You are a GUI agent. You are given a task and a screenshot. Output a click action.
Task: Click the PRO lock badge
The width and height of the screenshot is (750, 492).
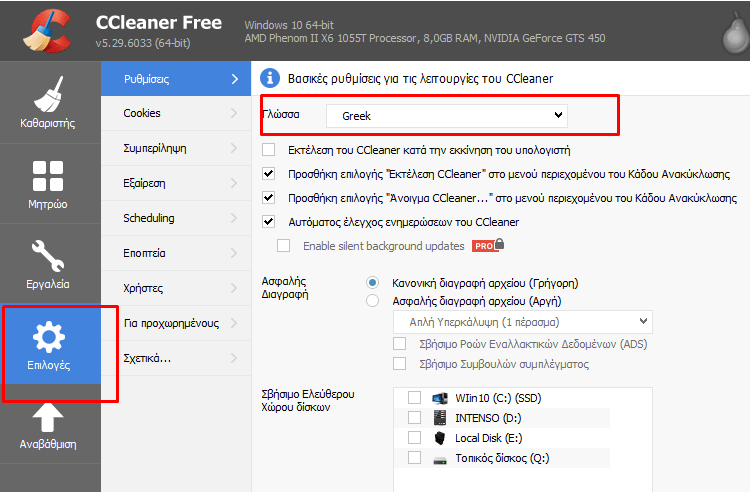488,245
